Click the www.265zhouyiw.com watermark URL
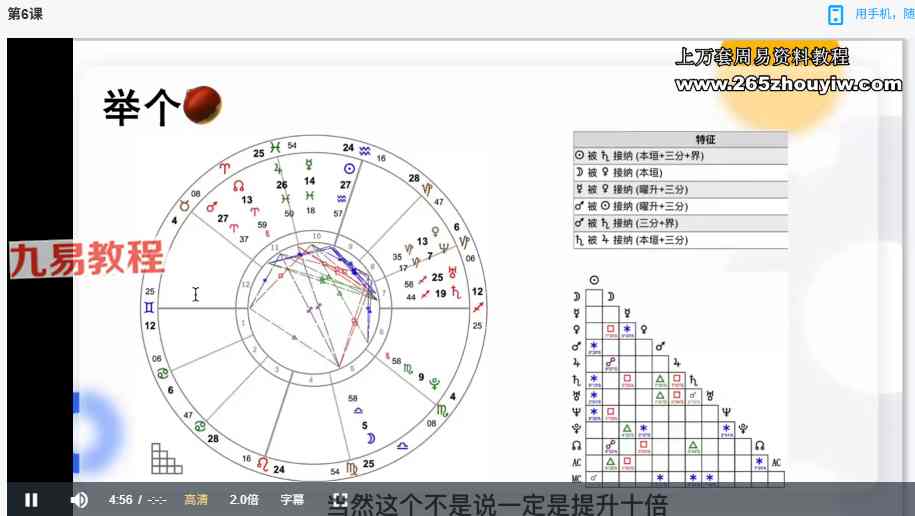The width and height of the screenshot is (915, 516). click(x=788, y=84)
